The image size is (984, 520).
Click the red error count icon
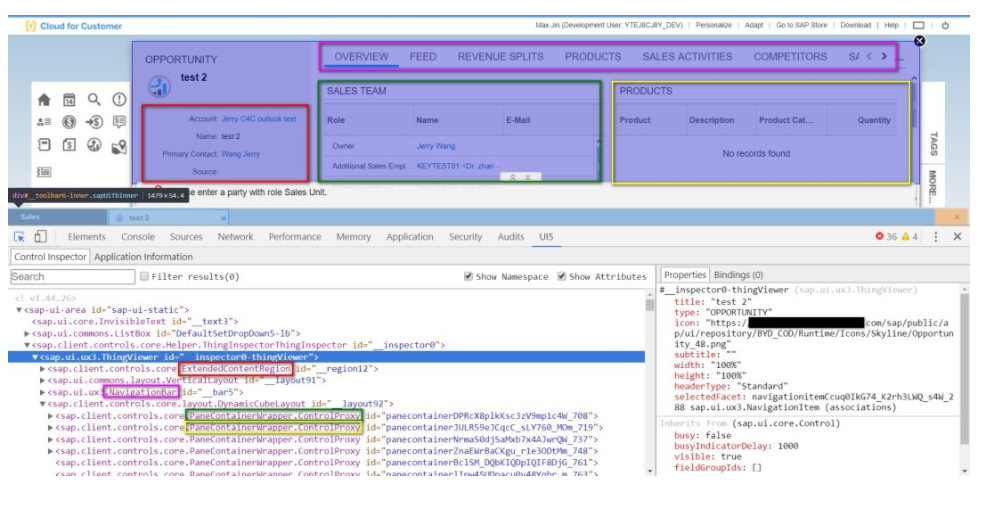coord(879,236)
